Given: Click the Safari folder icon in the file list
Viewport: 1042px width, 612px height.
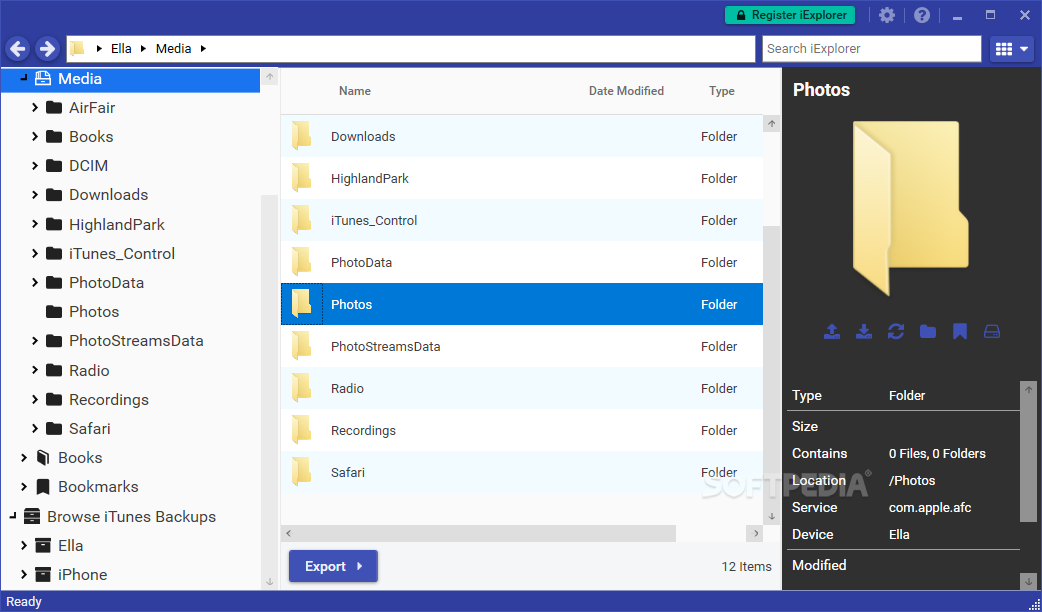Looking at the screenshot, I should (x=302, y=472).
